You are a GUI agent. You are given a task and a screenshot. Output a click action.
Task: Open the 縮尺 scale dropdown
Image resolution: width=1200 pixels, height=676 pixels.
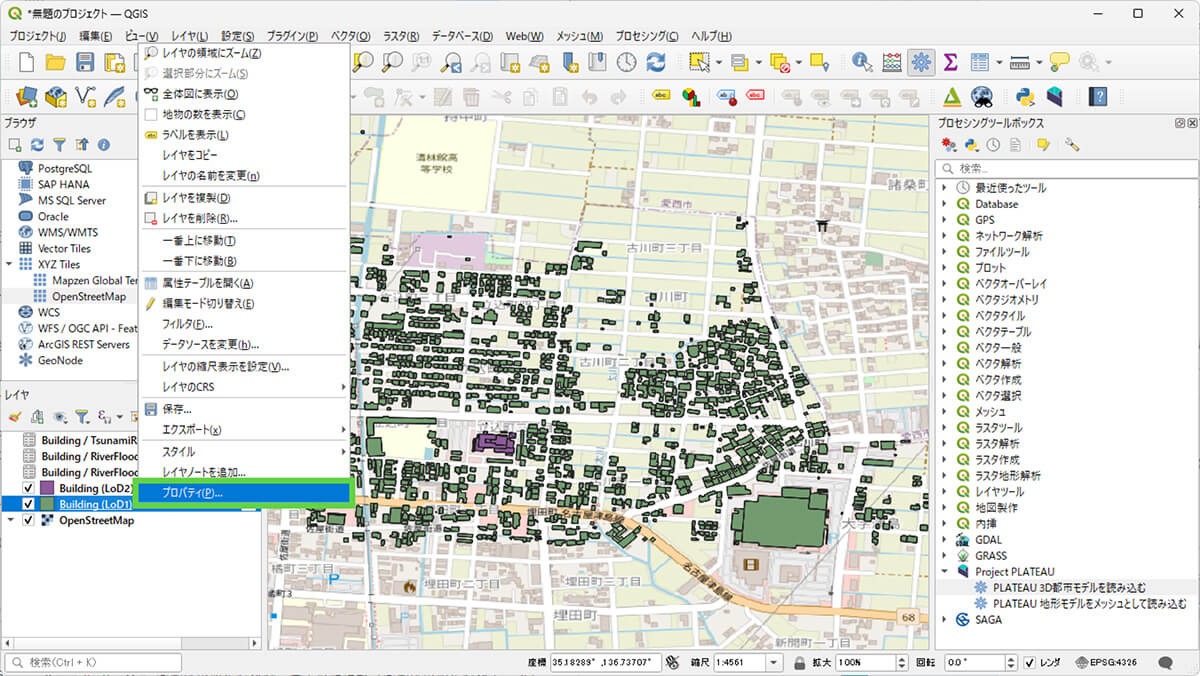tap(775, 663)
